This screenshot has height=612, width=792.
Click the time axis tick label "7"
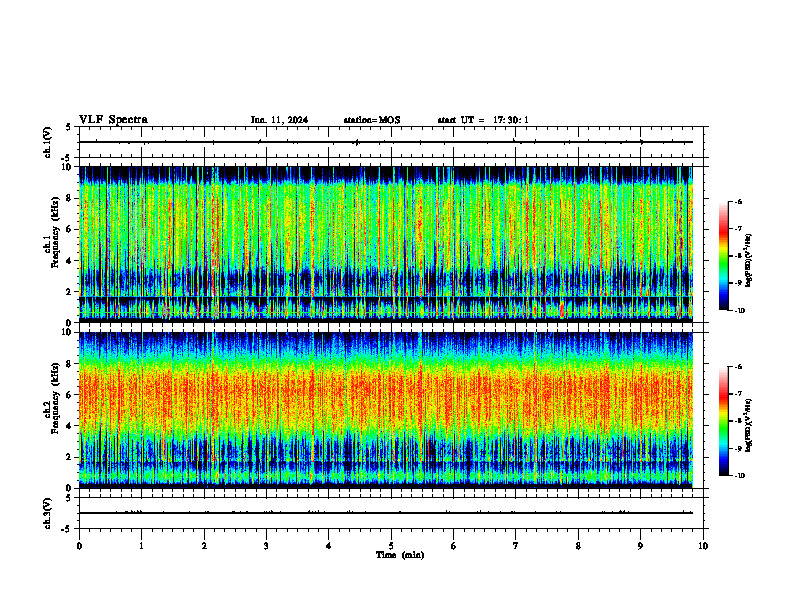516,546
